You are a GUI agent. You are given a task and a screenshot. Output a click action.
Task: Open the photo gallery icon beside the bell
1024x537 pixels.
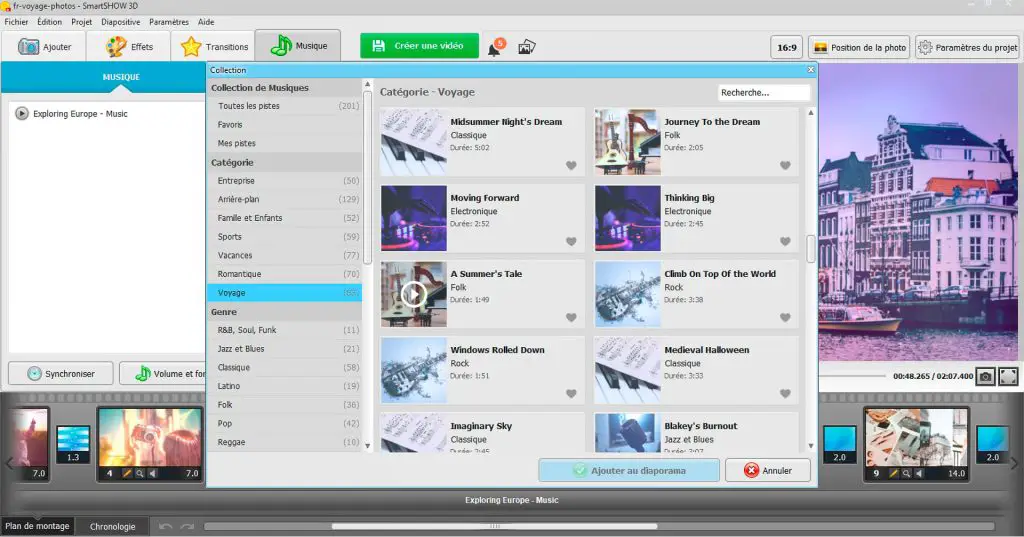pos(527,47)
